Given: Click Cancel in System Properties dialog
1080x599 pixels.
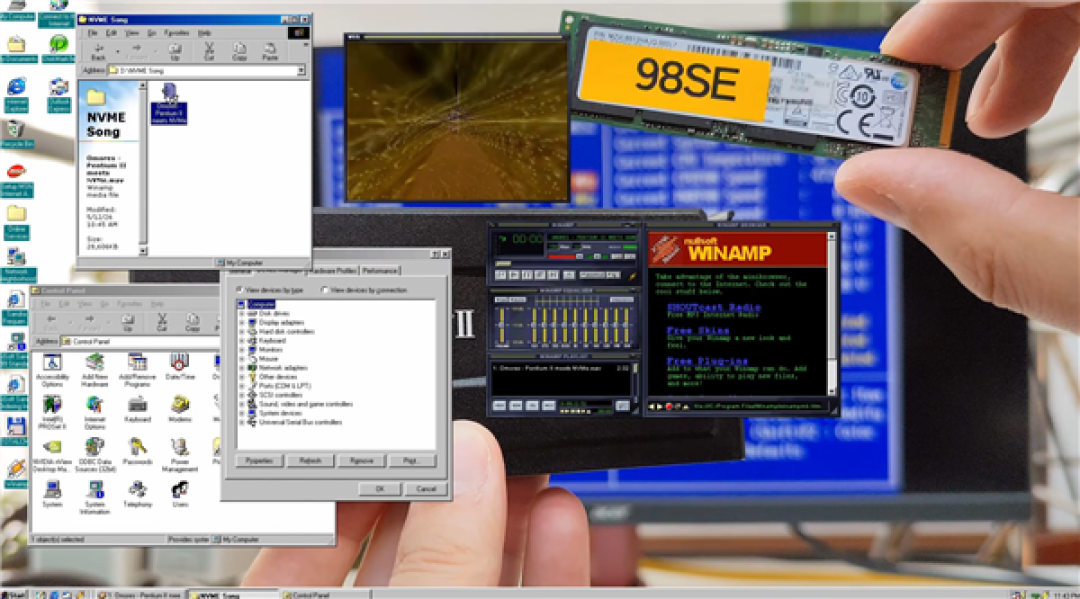Looking at the screenshot, I should point(426,489).
